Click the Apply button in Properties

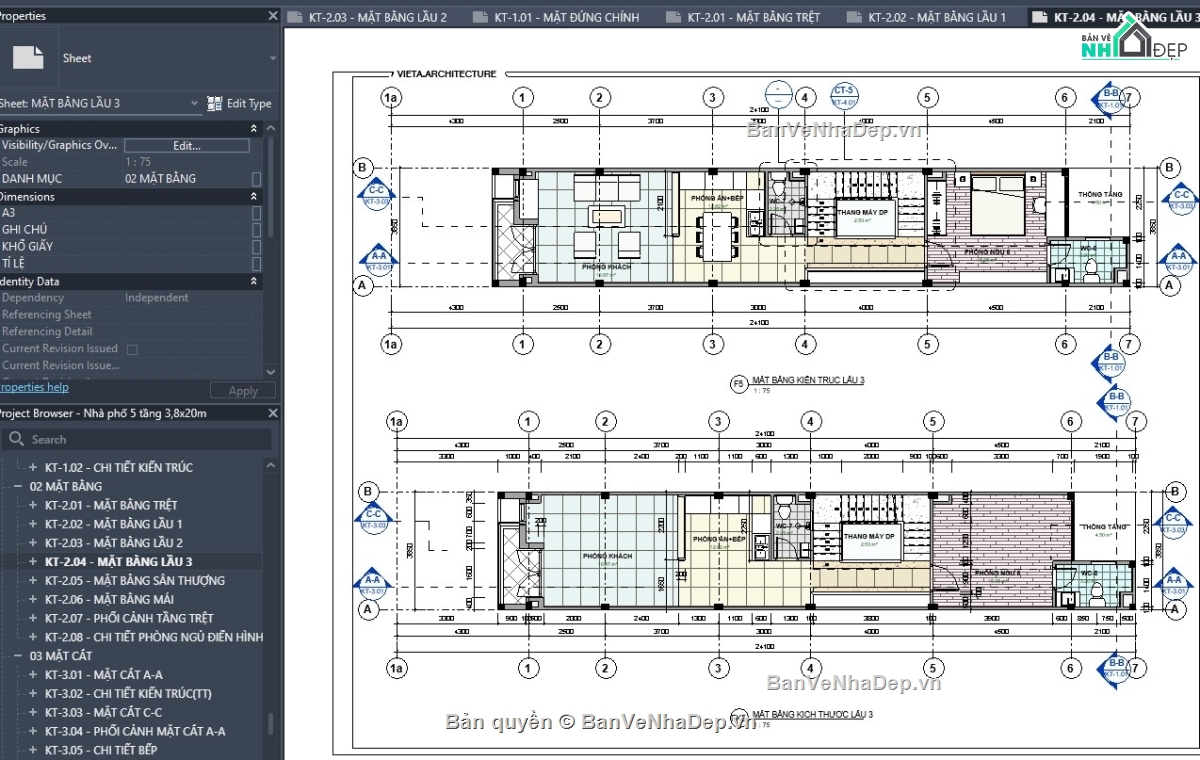pyautogui.click(x=243, y=391)
